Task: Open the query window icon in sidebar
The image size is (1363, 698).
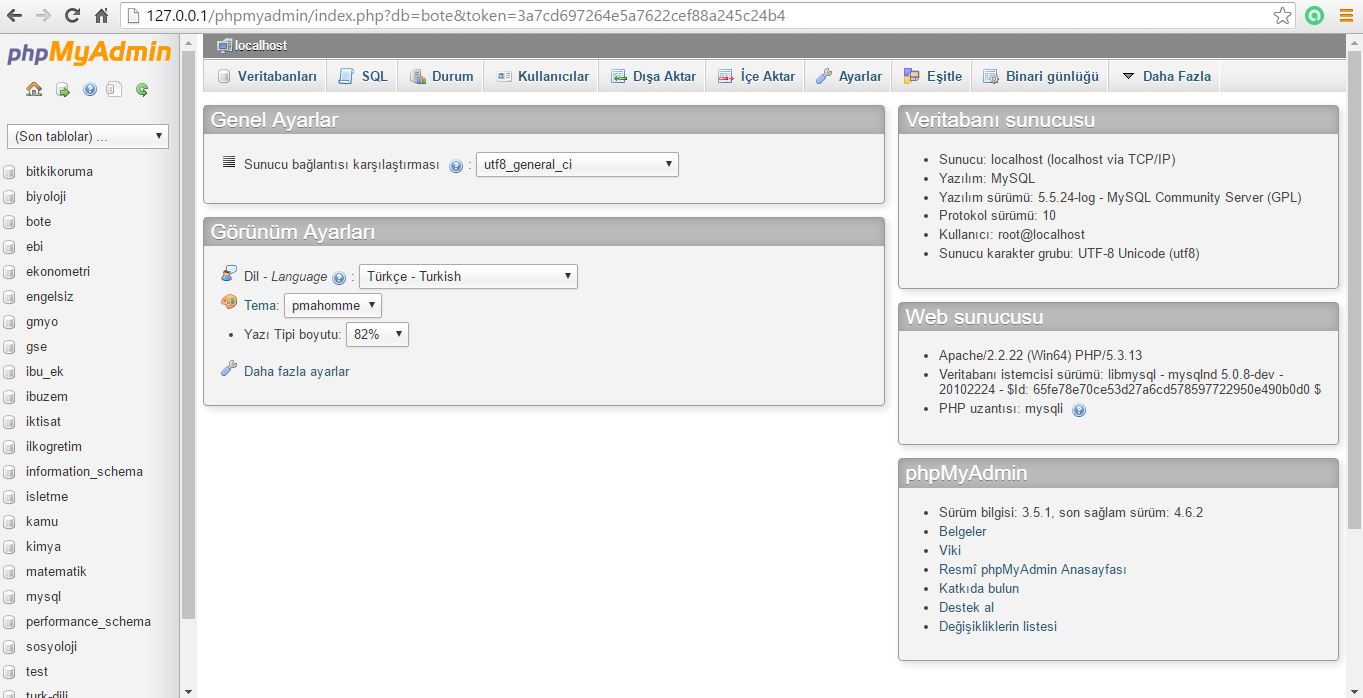Action: 62,89
